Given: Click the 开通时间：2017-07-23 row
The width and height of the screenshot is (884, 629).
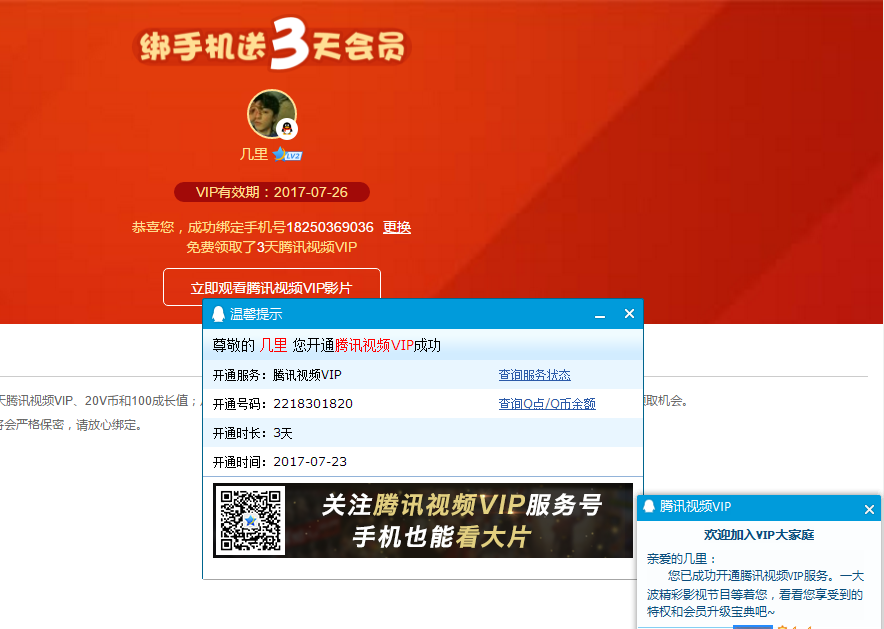Looking at the screenshot, I should click(x=423, y=462).
